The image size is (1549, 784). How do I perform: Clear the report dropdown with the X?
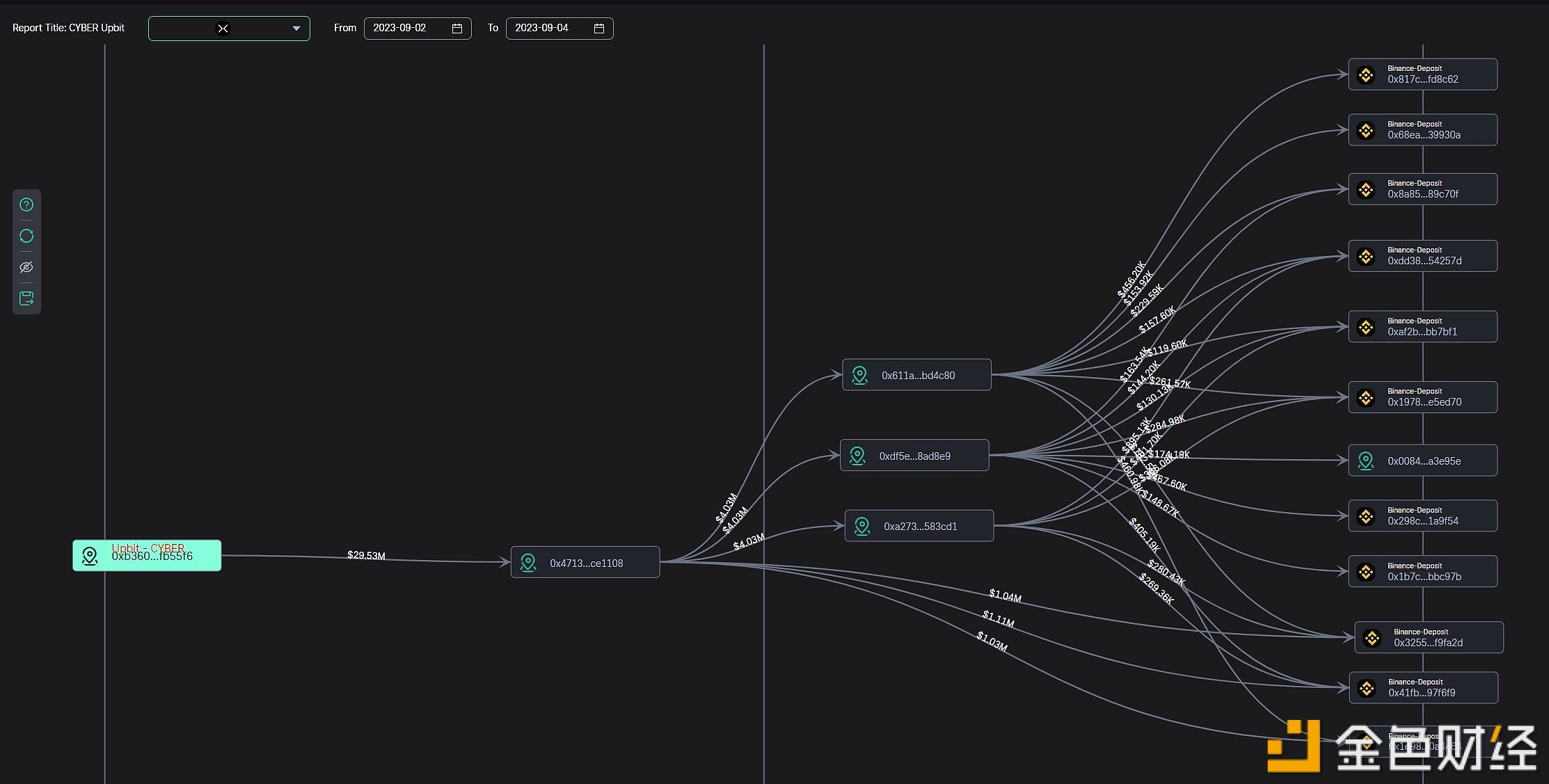[x=223, y=29]
